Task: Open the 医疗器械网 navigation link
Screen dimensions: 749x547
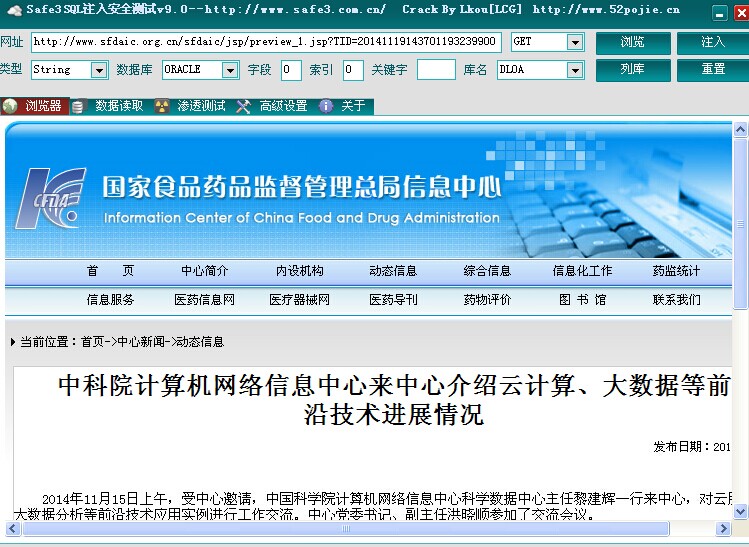Action: (x=300, y=300)
